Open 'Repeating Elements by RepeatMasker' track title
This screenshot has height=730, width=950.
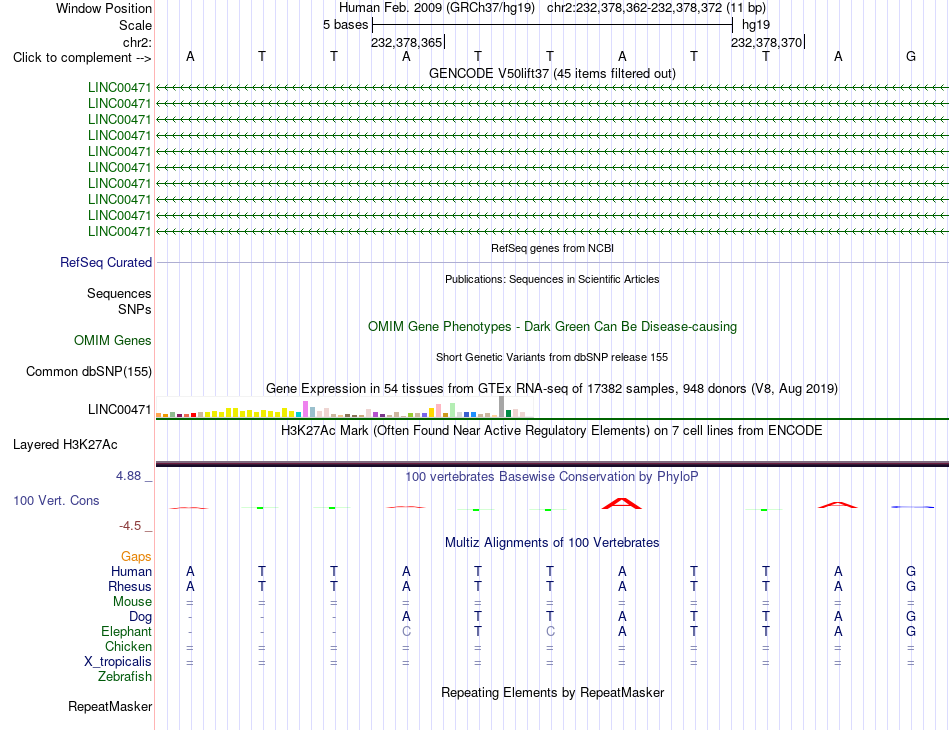click(x=552, y=692)
